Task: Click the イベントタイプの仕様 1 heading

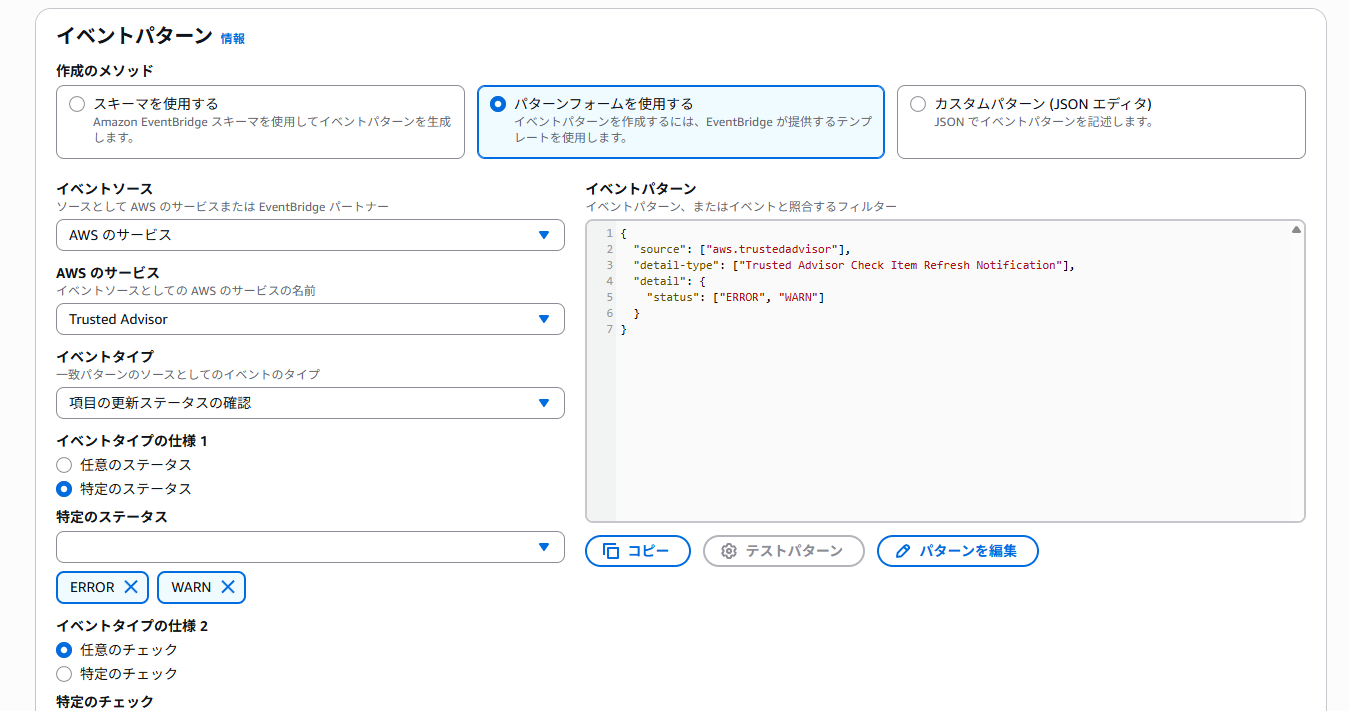Action: coord(132,441)
